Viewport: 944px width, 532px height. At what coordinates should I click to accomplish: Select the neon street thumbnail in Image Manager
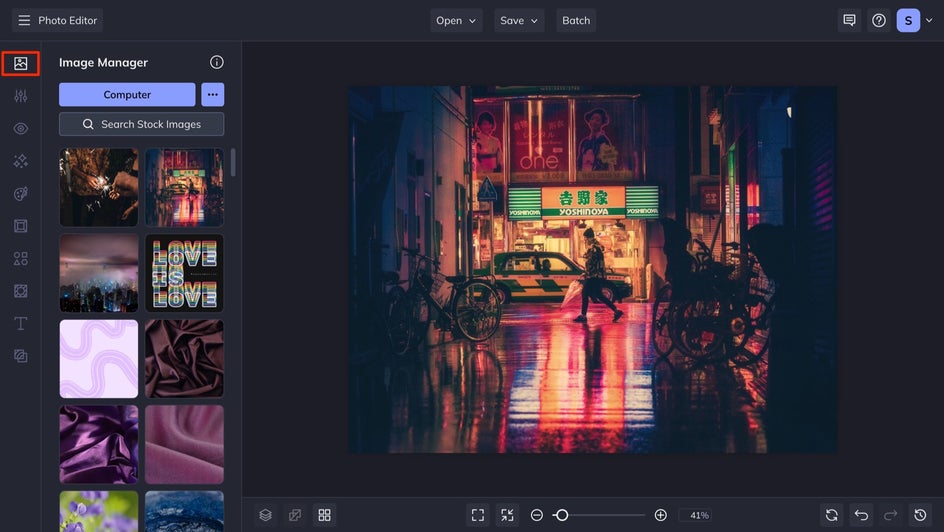click(184, 187)
